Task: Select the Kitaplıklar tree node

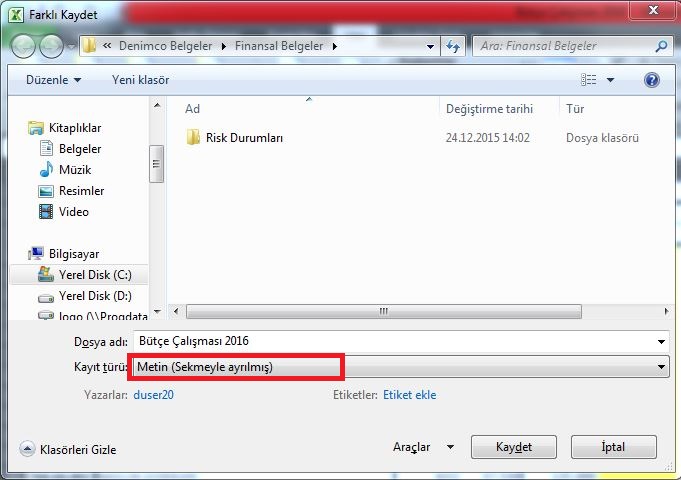Action: point(75,128)
